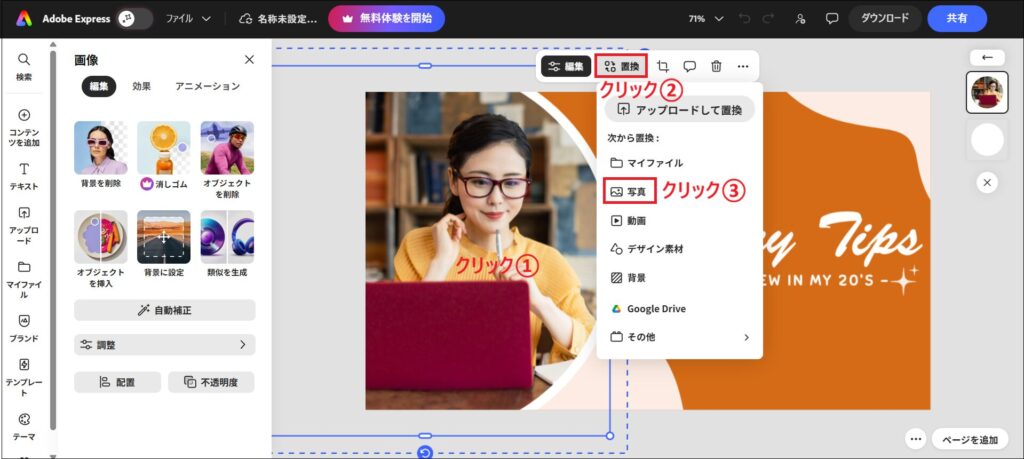The image size is (1024, 459).
Task: Open マイファイル in the left sidebar
Action: coord(24,280)
